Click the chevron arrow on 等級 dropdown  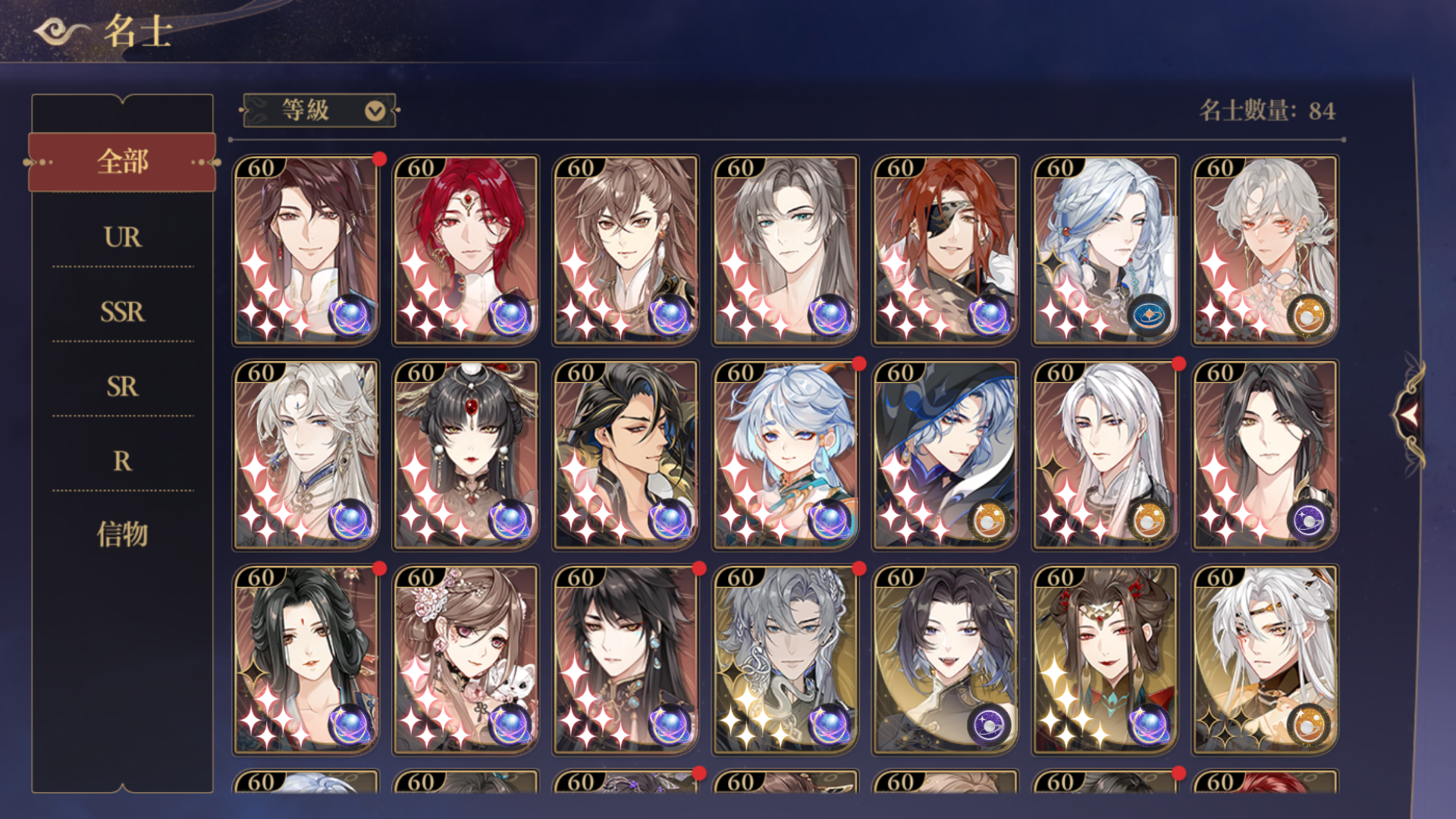[375, 111]
